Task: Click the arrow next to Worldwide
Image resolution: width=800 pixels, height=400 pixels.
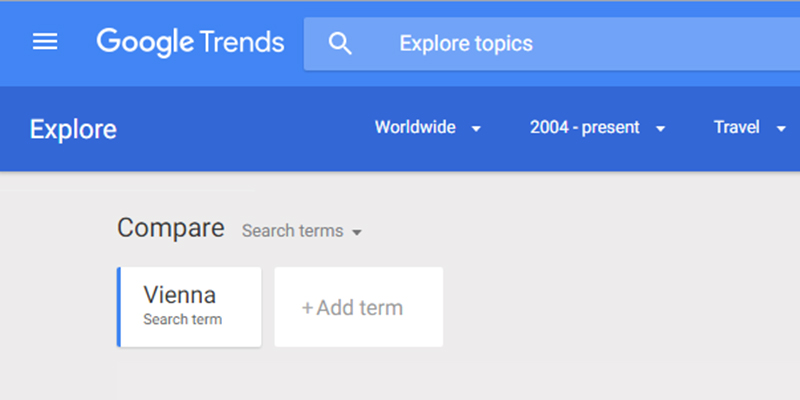Action: 476,129
